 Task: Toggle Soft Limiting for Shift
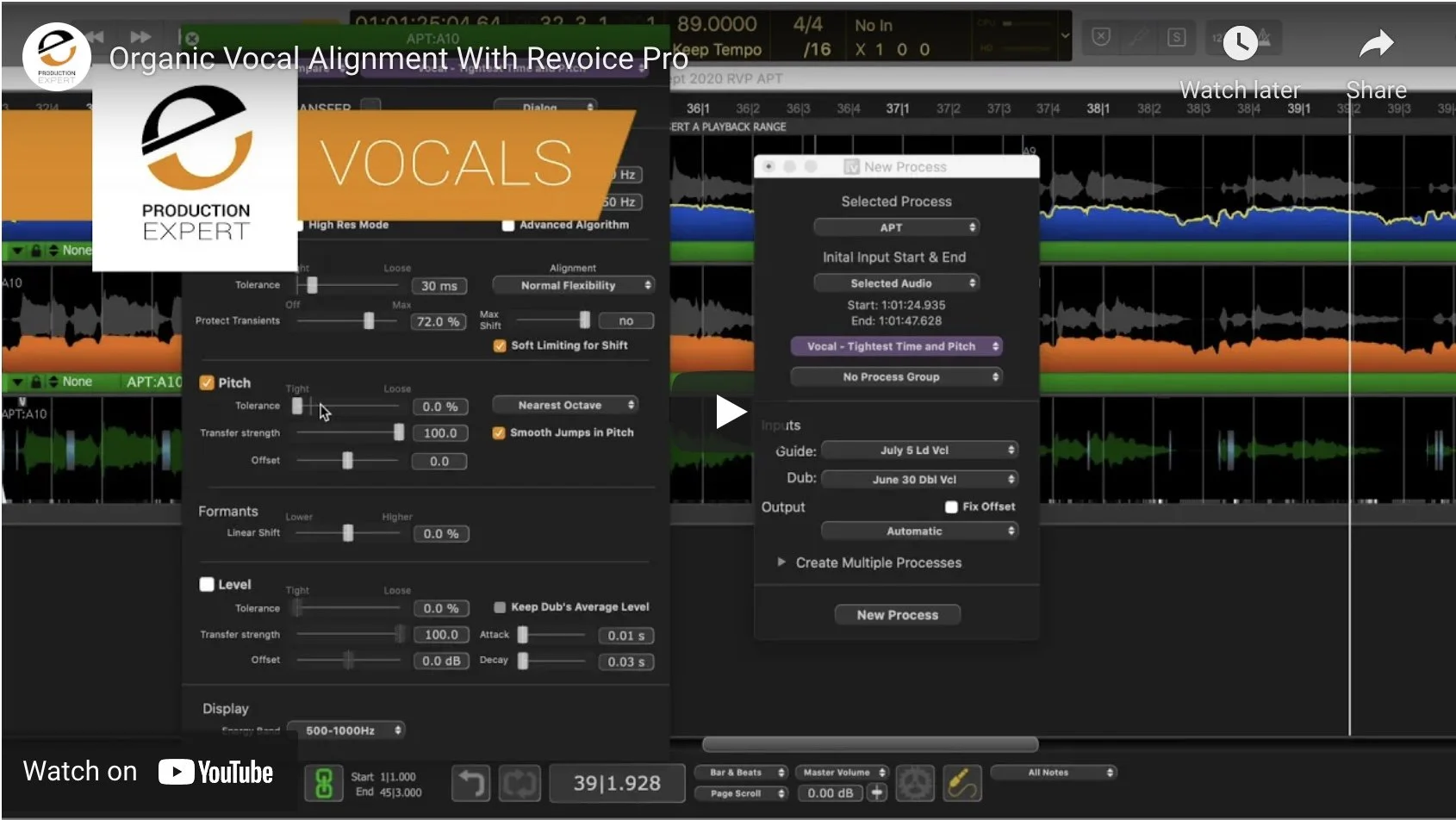coord(499,345)
